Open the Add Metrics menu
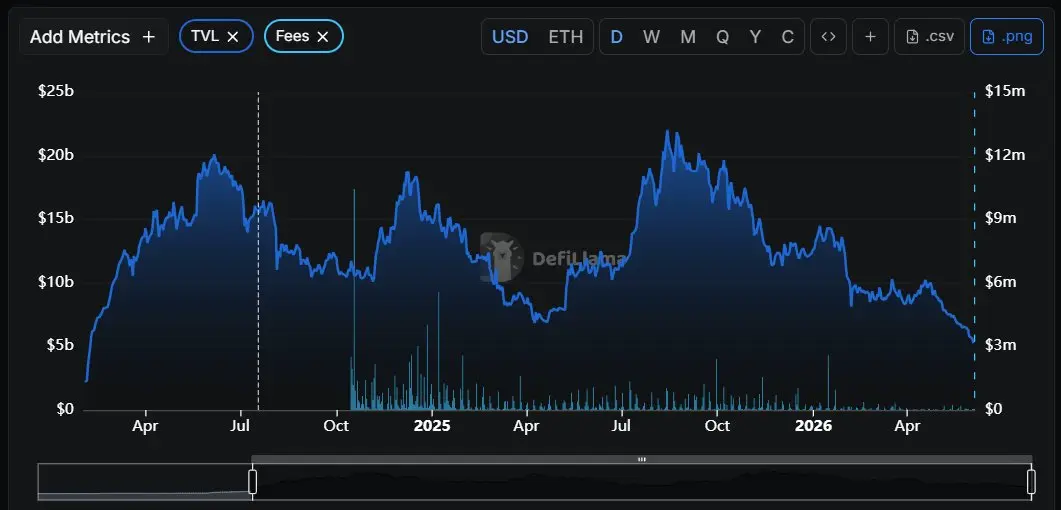1061x510 pixels. tap(93, 37)
